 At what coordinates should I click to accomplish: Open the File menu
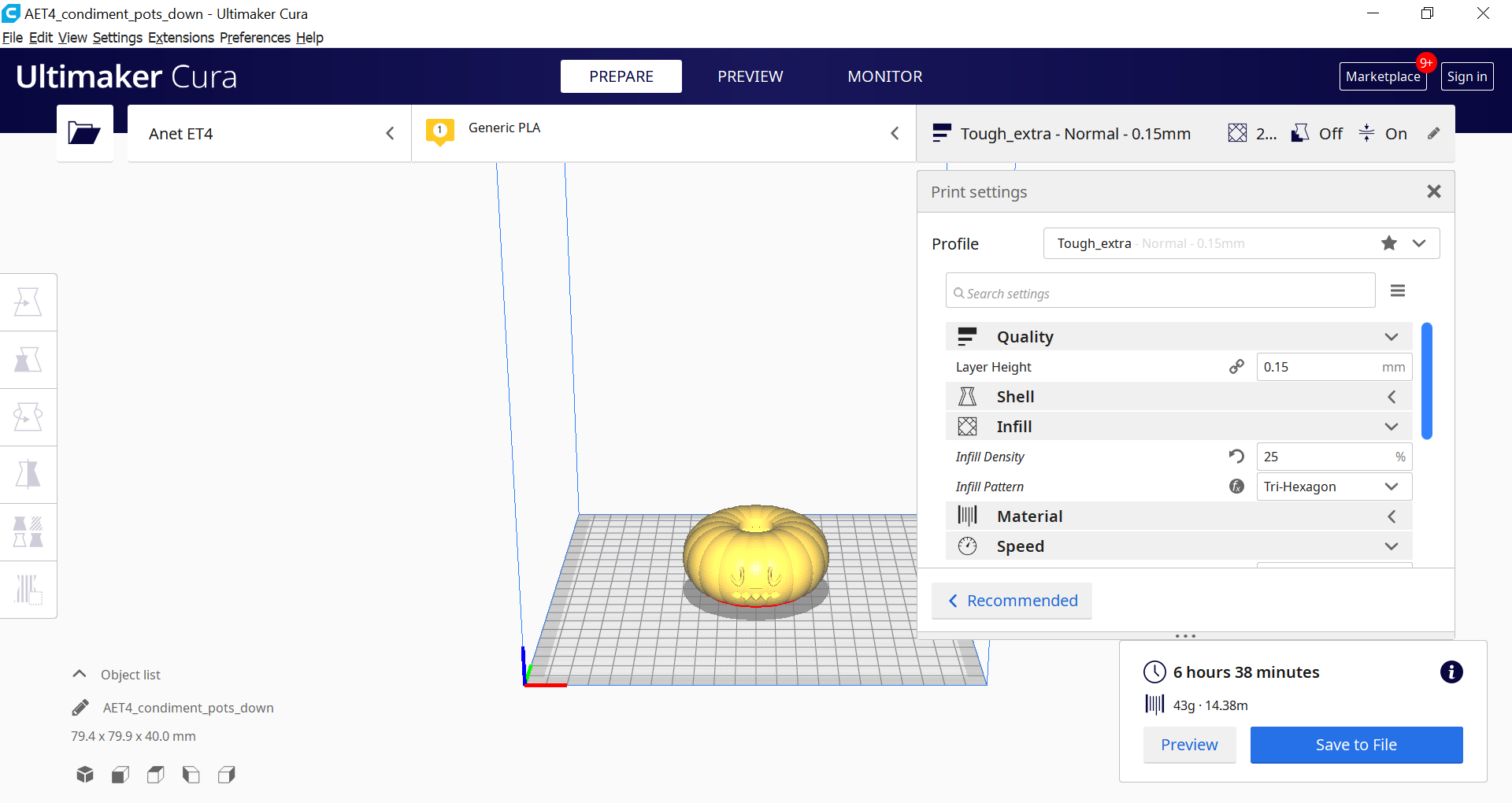(x=13, y=38)
